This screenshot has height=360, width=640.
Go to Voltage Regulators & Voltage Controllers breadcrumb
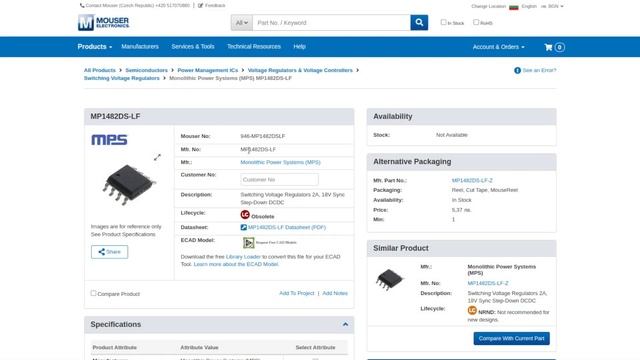click(x=300, y=70)
